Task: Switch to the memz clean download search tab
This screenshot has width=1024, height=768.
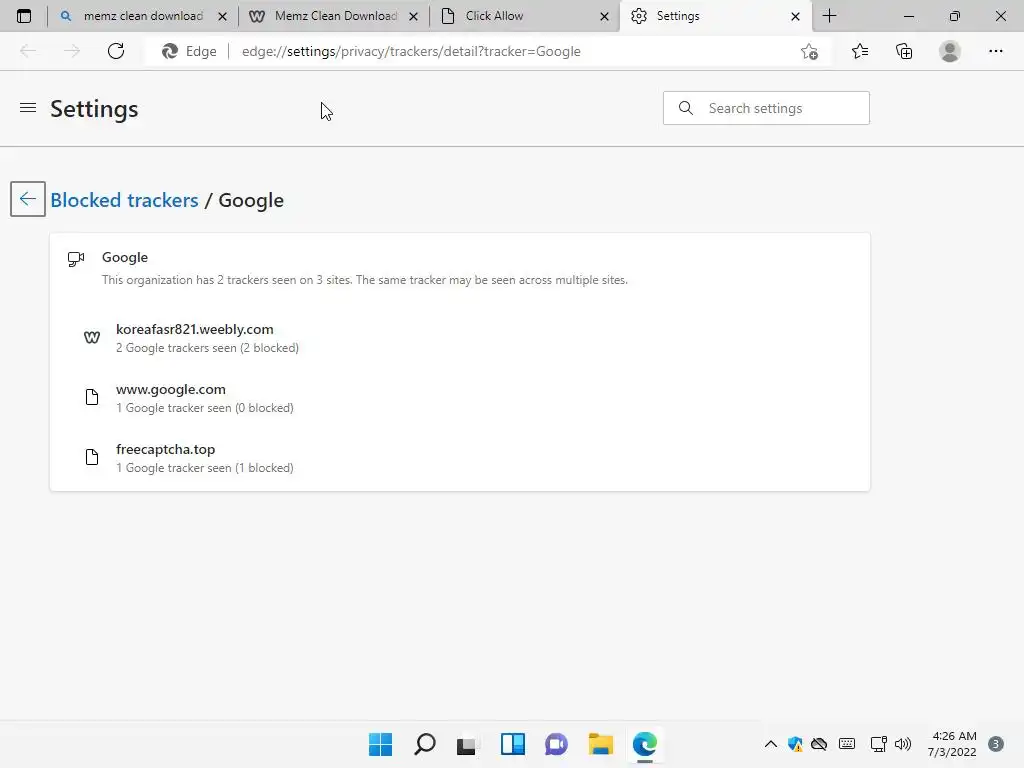Action: (x=142, y=16)
